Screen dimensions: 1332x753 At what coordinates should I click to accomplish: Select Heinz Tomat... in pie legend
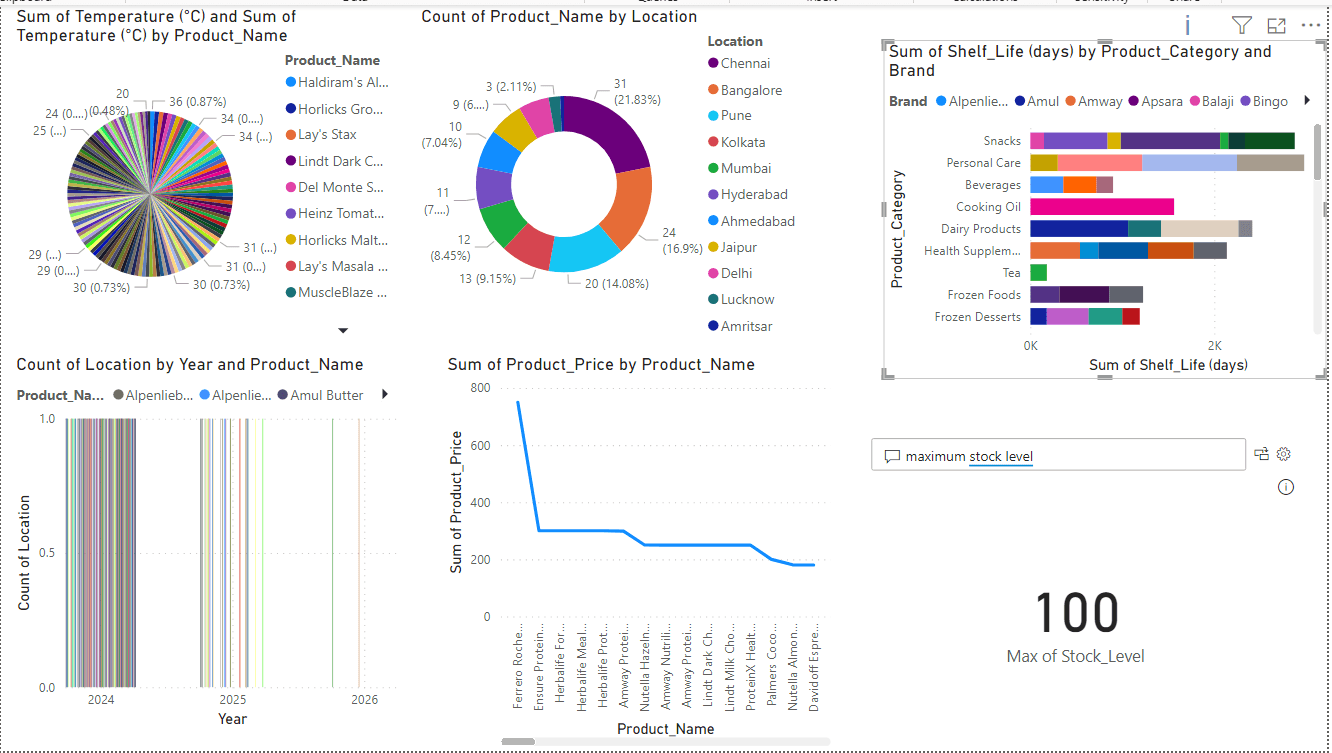334,213
